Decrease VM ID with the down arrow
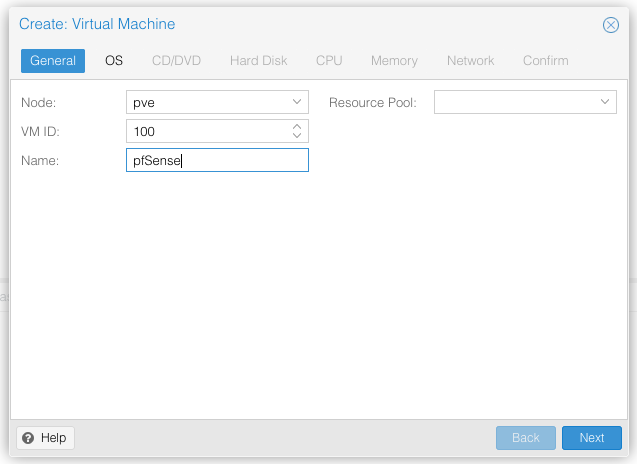637x464 pixels. (297, 135)
